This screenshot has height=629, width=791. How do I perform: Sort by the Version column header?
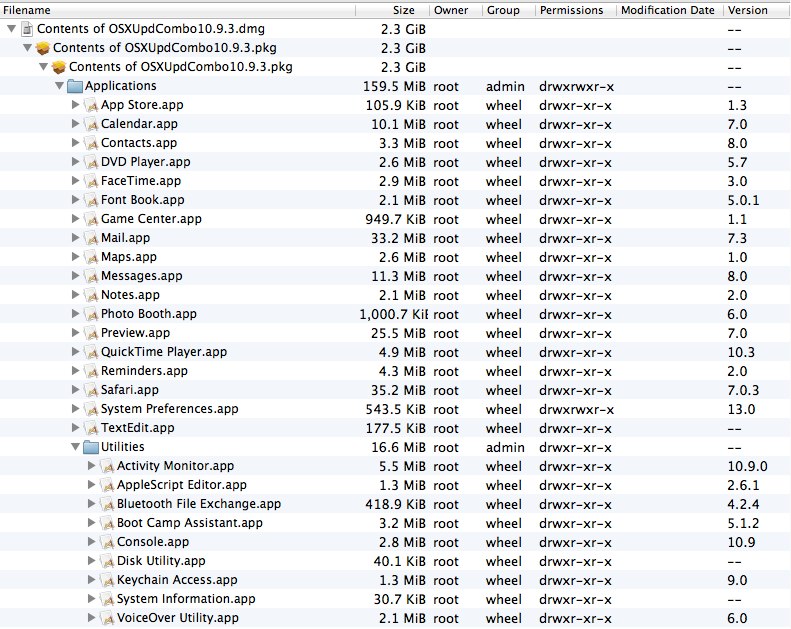pos(757,10)
